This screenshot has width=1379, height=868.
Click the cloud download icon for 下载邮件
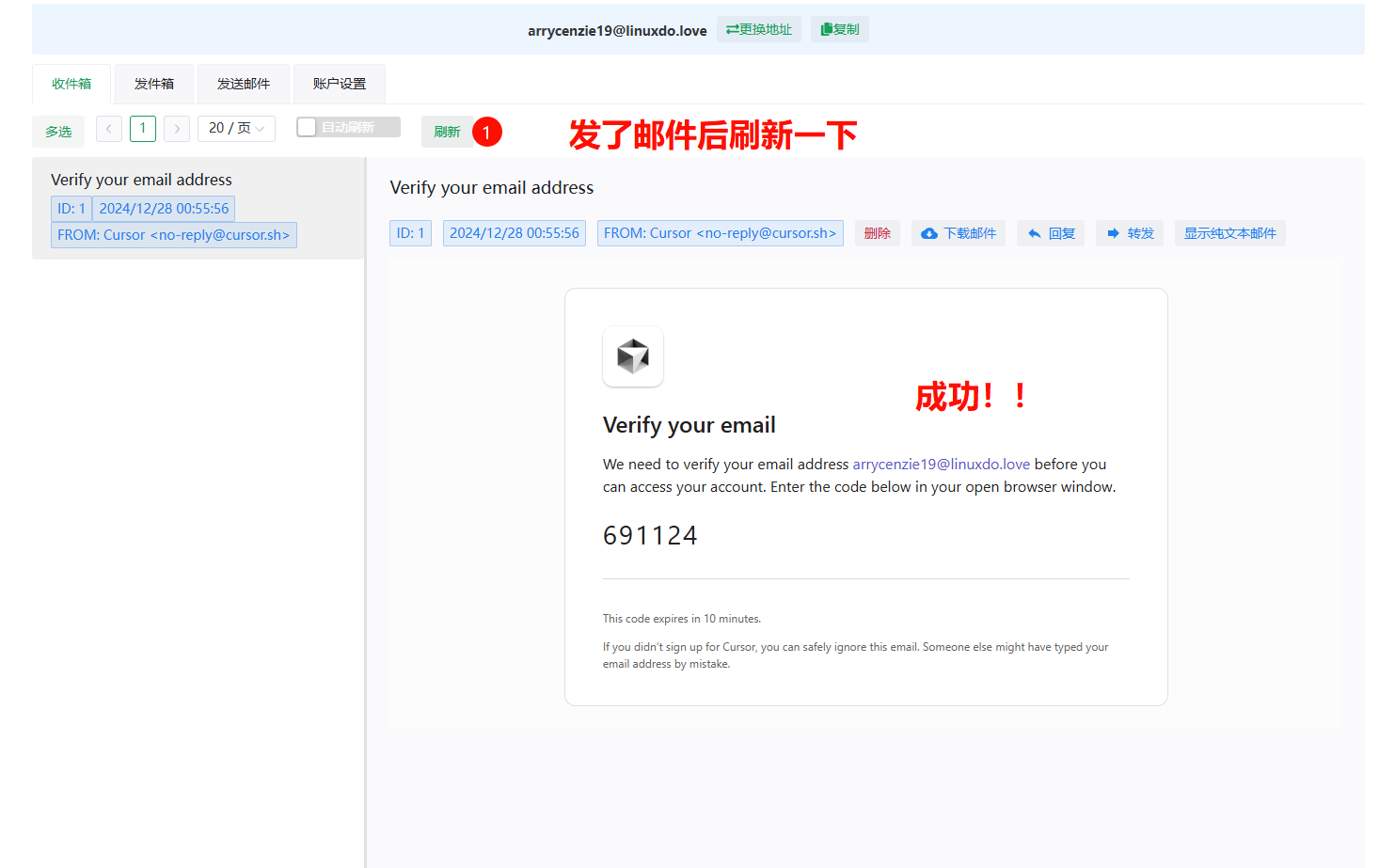(x=929, y=233)
